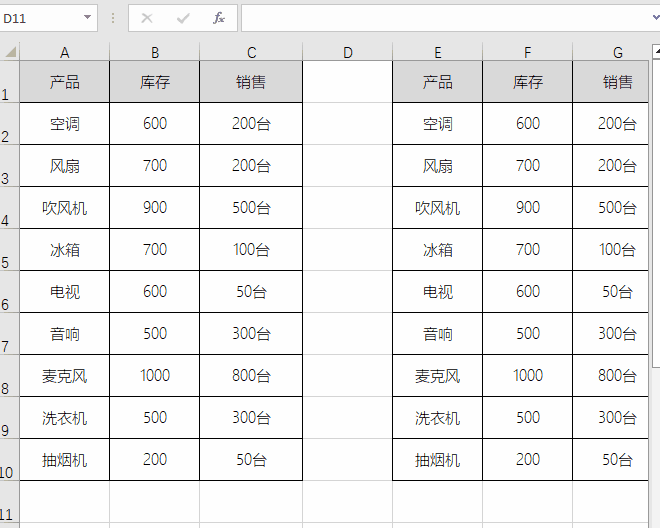The height and width of the screenshot is (528, 660).
Task: Click cell E4 containing 吹风机
Action: [x=438, y=208]
